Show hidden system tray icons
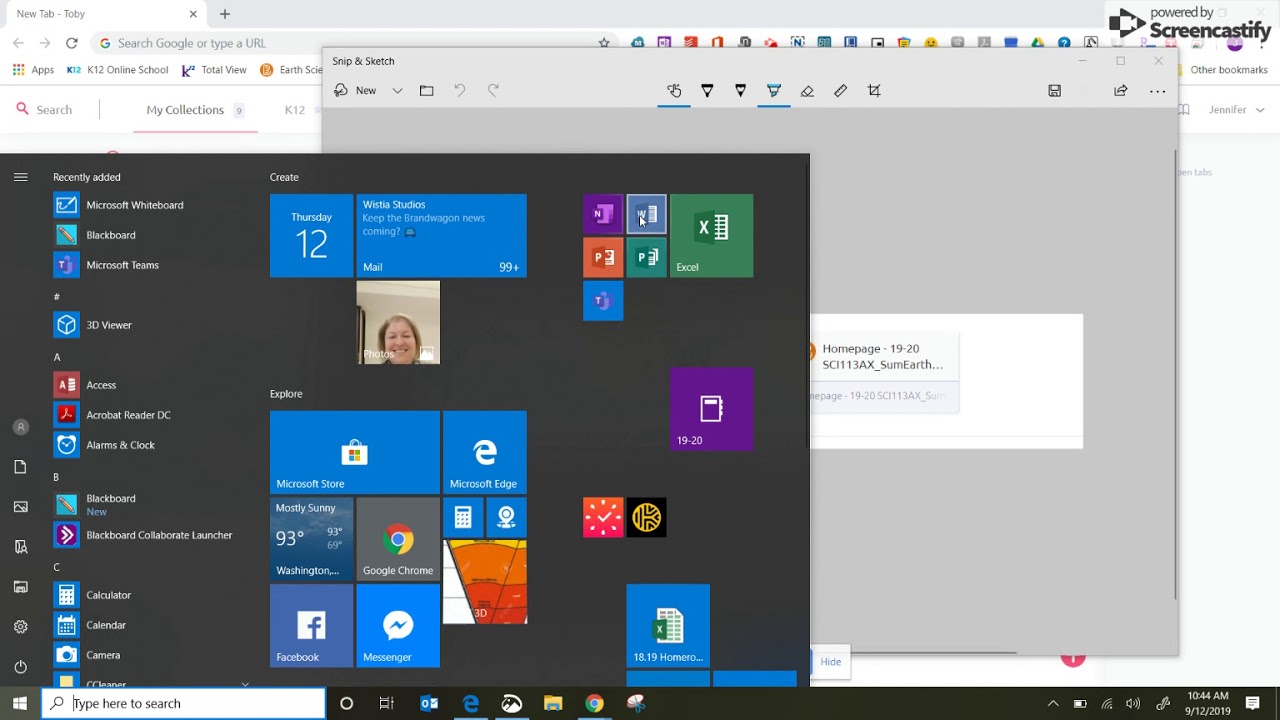 pyautogui.click(x=1053, y=704)
